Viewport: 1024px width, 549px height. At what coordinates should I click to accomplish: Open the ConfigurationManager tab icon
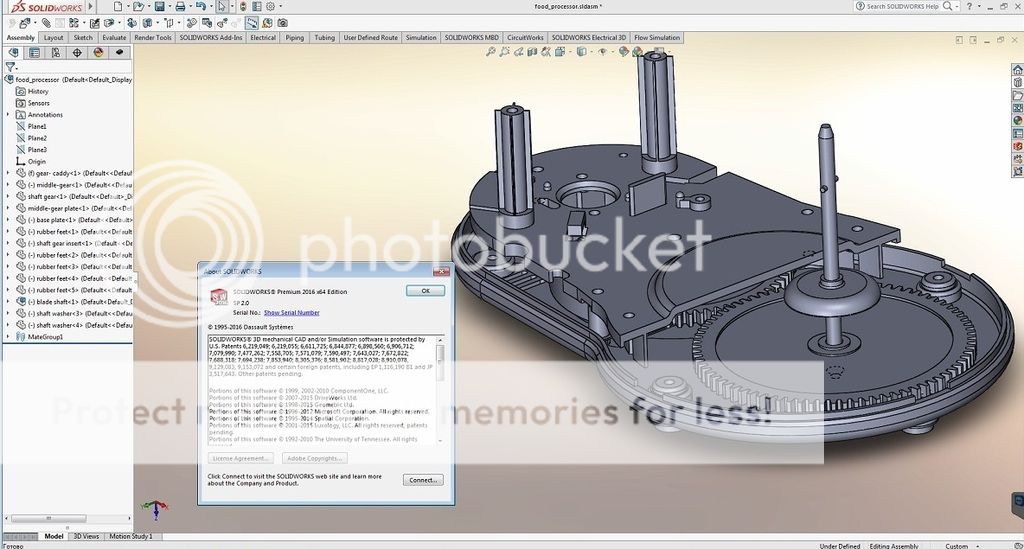tap(56, 52)
